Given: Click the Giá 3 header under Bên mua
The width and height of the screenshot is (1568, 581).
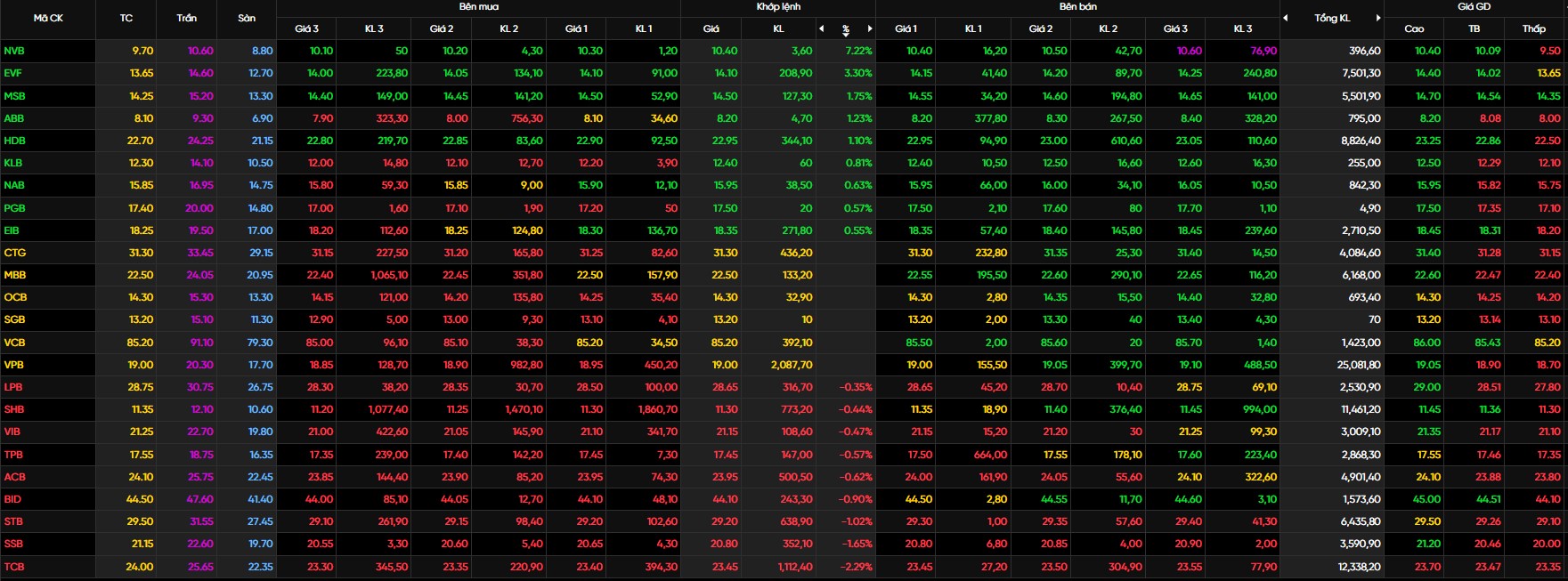Looking at the screenshot, I should pos(306,28).
